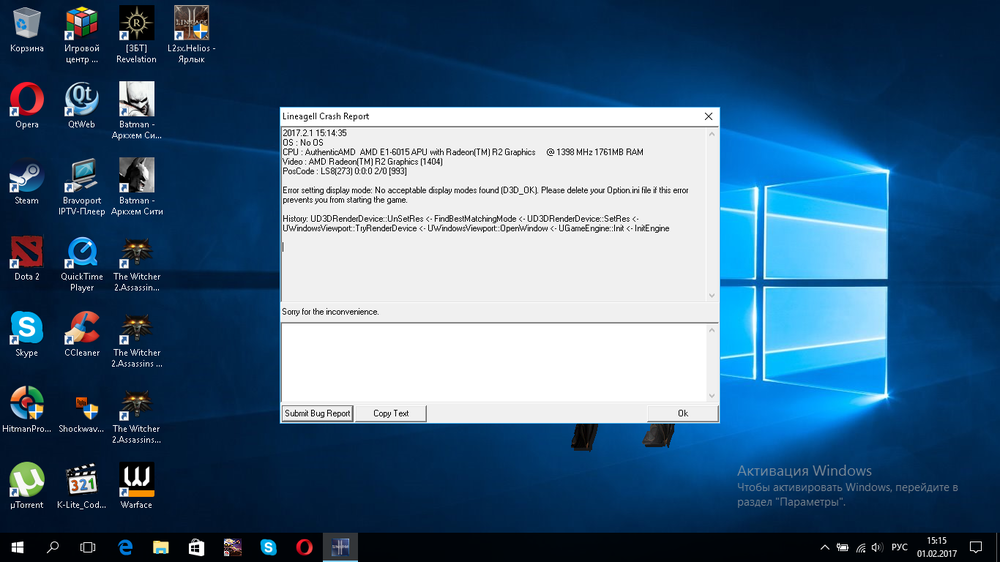Open the Steam desktop shortcut
Image resolution: width=1000 pixels, height=562 pixels.
point(27,176)
